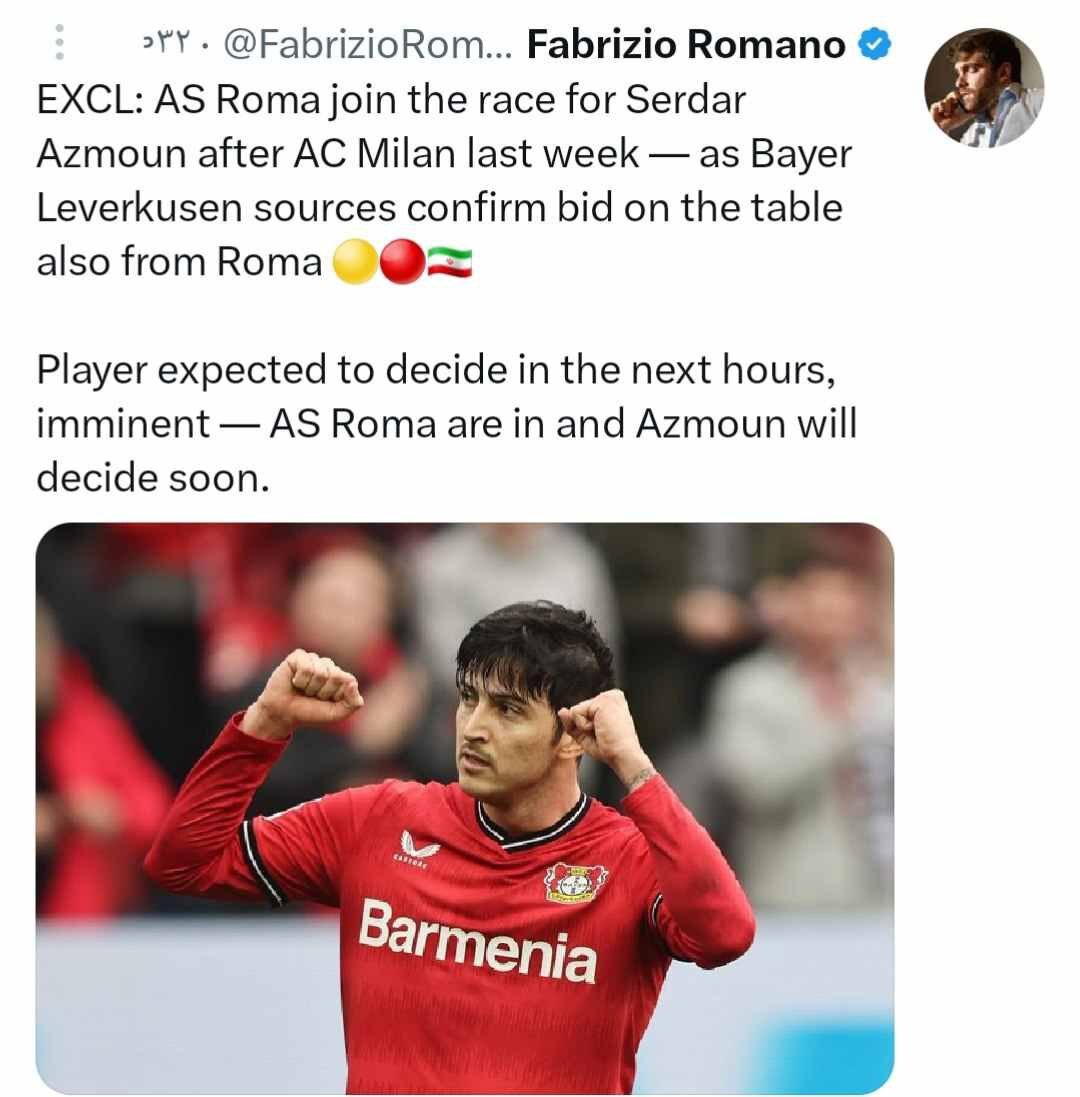Open the Fabrizio Romano display name
Viewport: 1080px width, 1097px height.
point(685,45)
